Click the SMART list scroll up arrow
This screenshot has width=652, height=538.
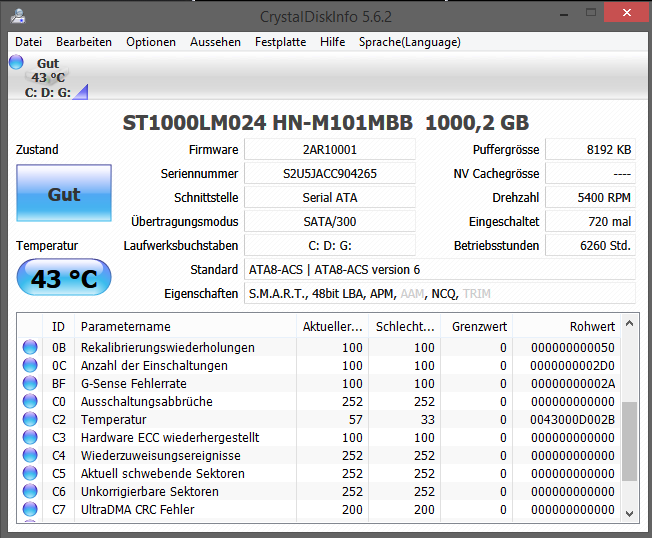pyautogui.click(x=630, y=323)
